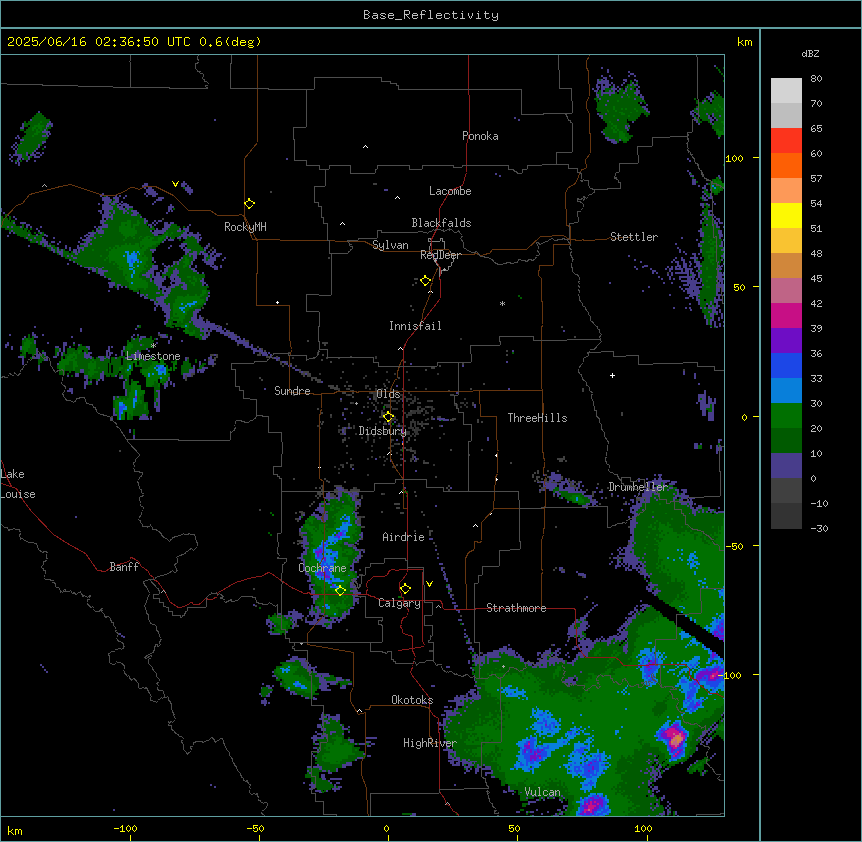Click the -30 value on dBZ scale

[819, 528]
